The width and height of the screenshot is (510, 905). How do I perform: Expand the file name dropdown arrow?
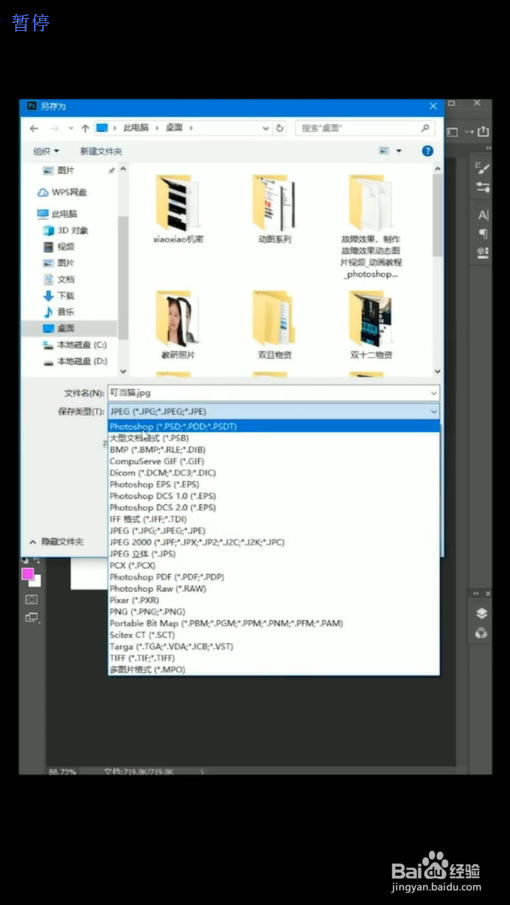click(x=433, y=392)
